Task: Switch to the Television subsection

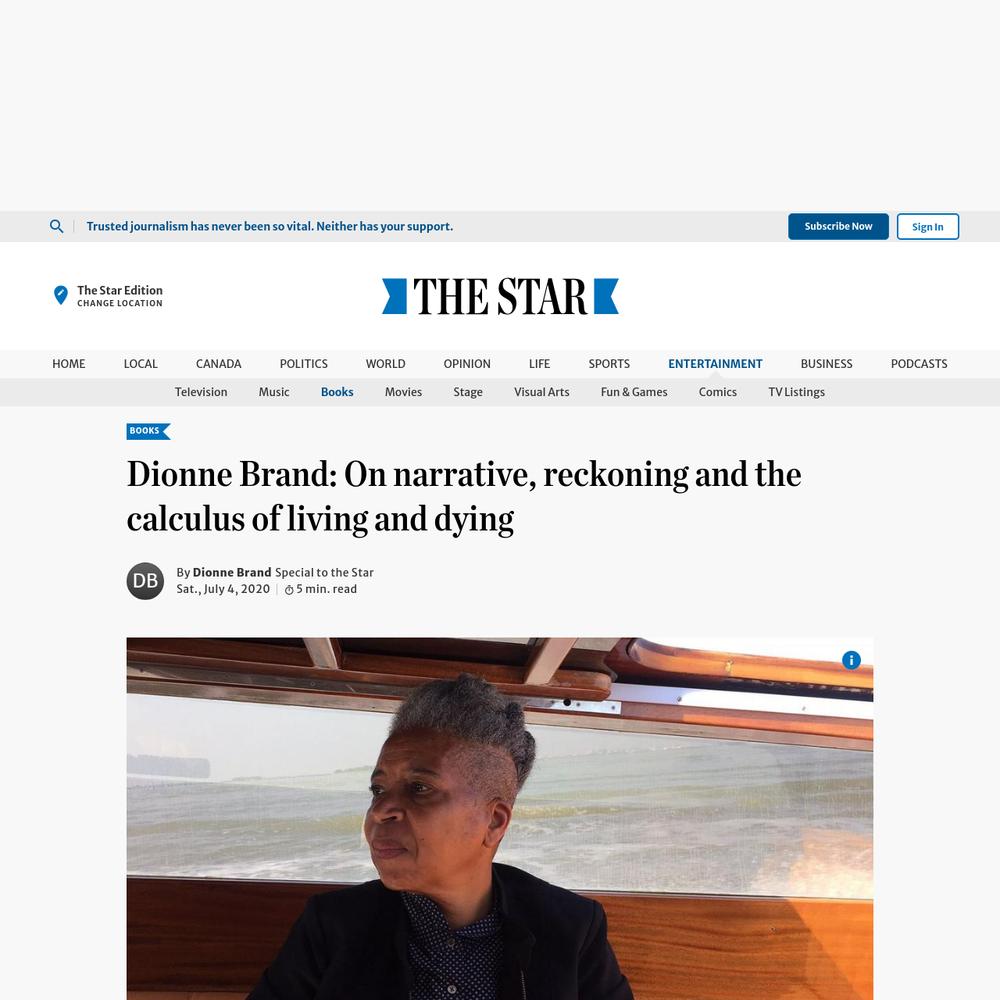Action: [x=201, y=392]
